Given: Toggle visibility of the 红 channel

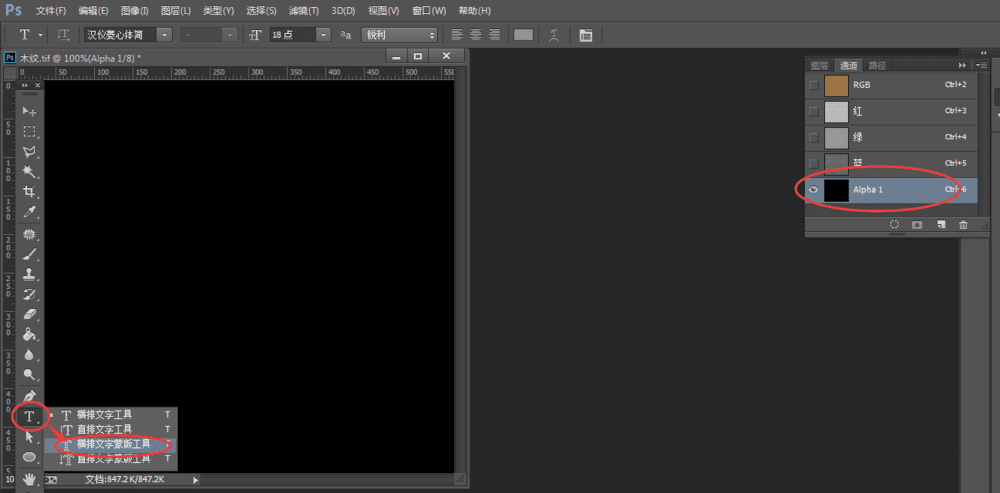Looking at the screenshot, I should 814,111.
